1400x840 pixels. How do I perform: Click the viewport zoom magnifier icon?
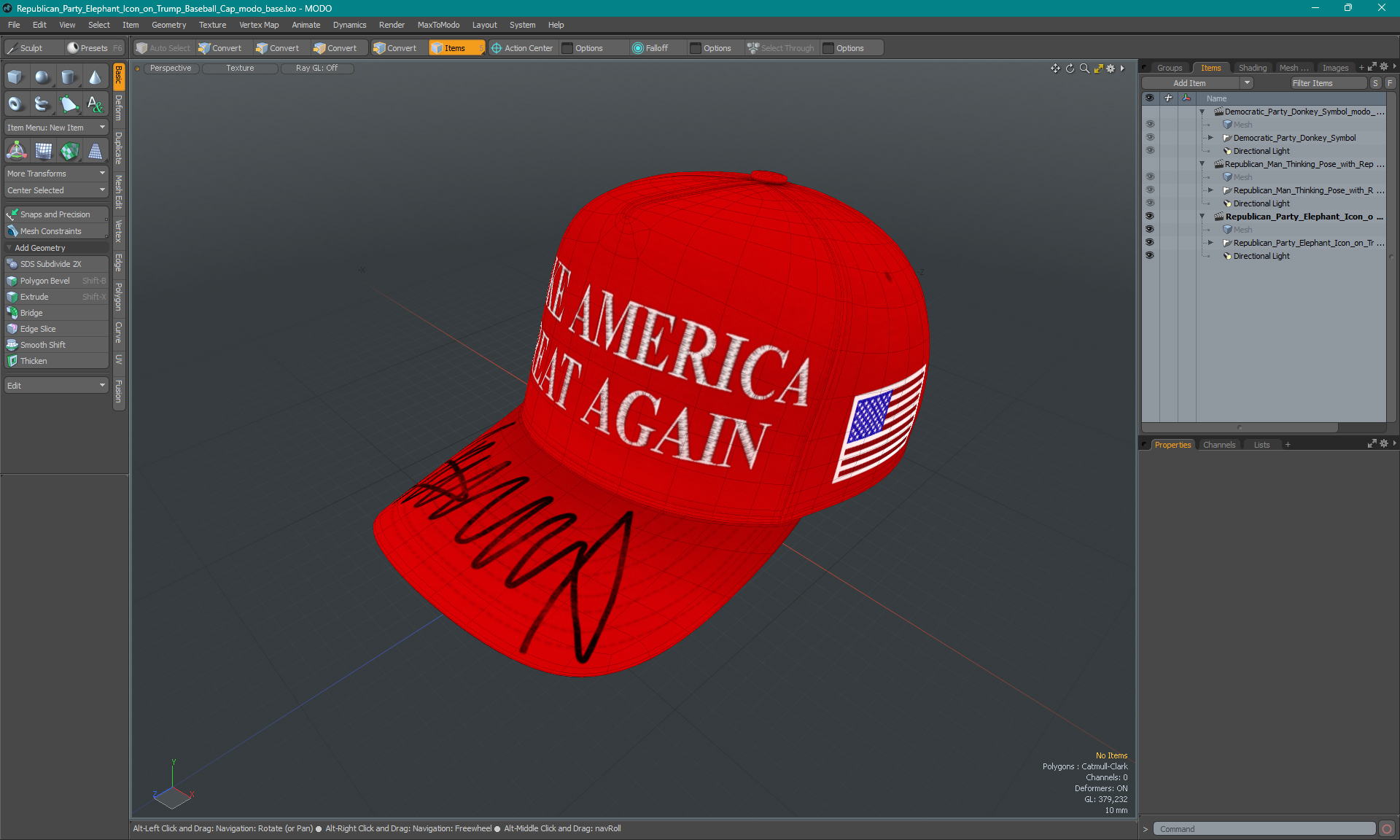1084,69
